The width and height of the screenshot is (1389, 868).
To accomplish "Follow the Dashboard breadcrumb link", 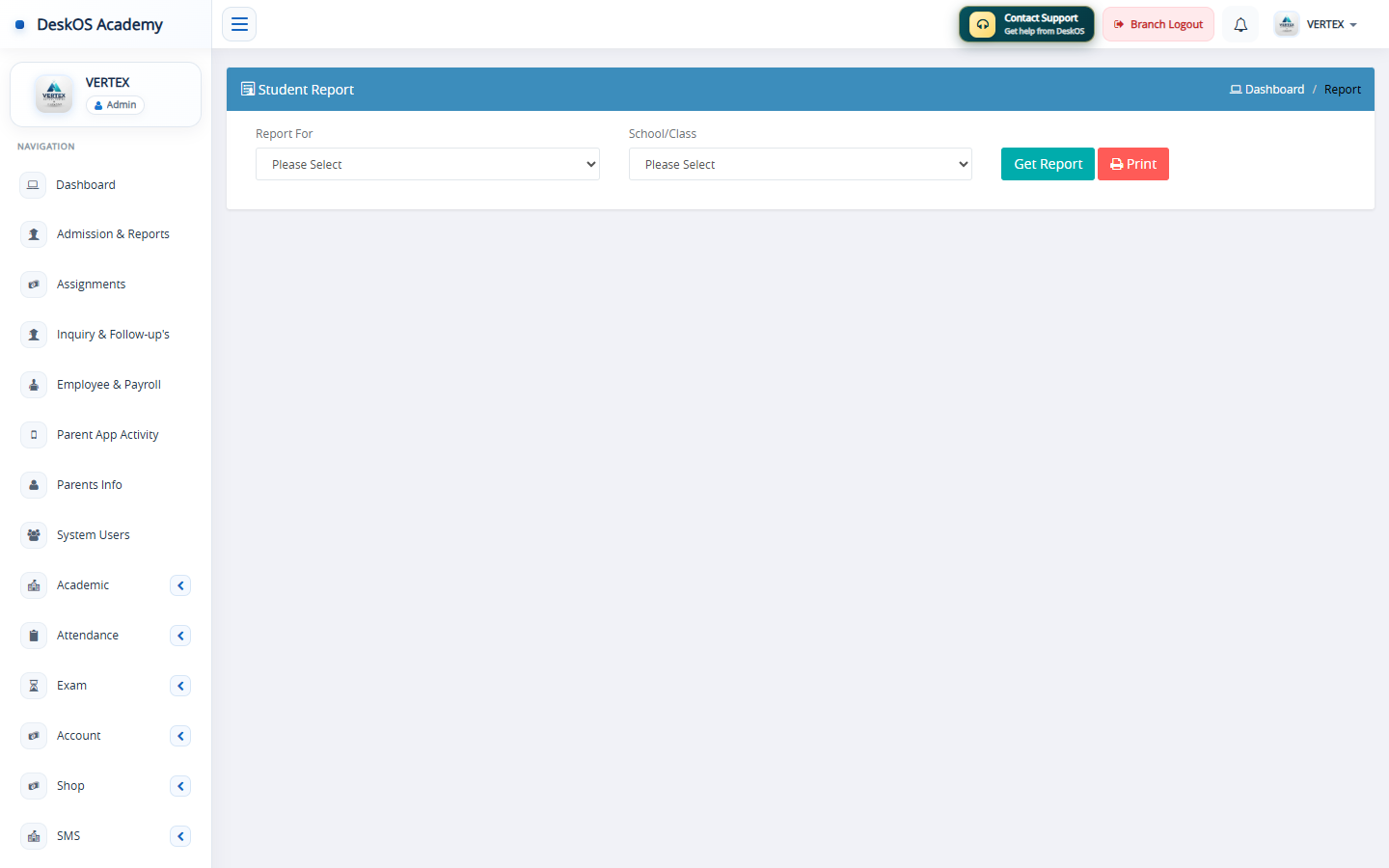I will (1266, 89).
